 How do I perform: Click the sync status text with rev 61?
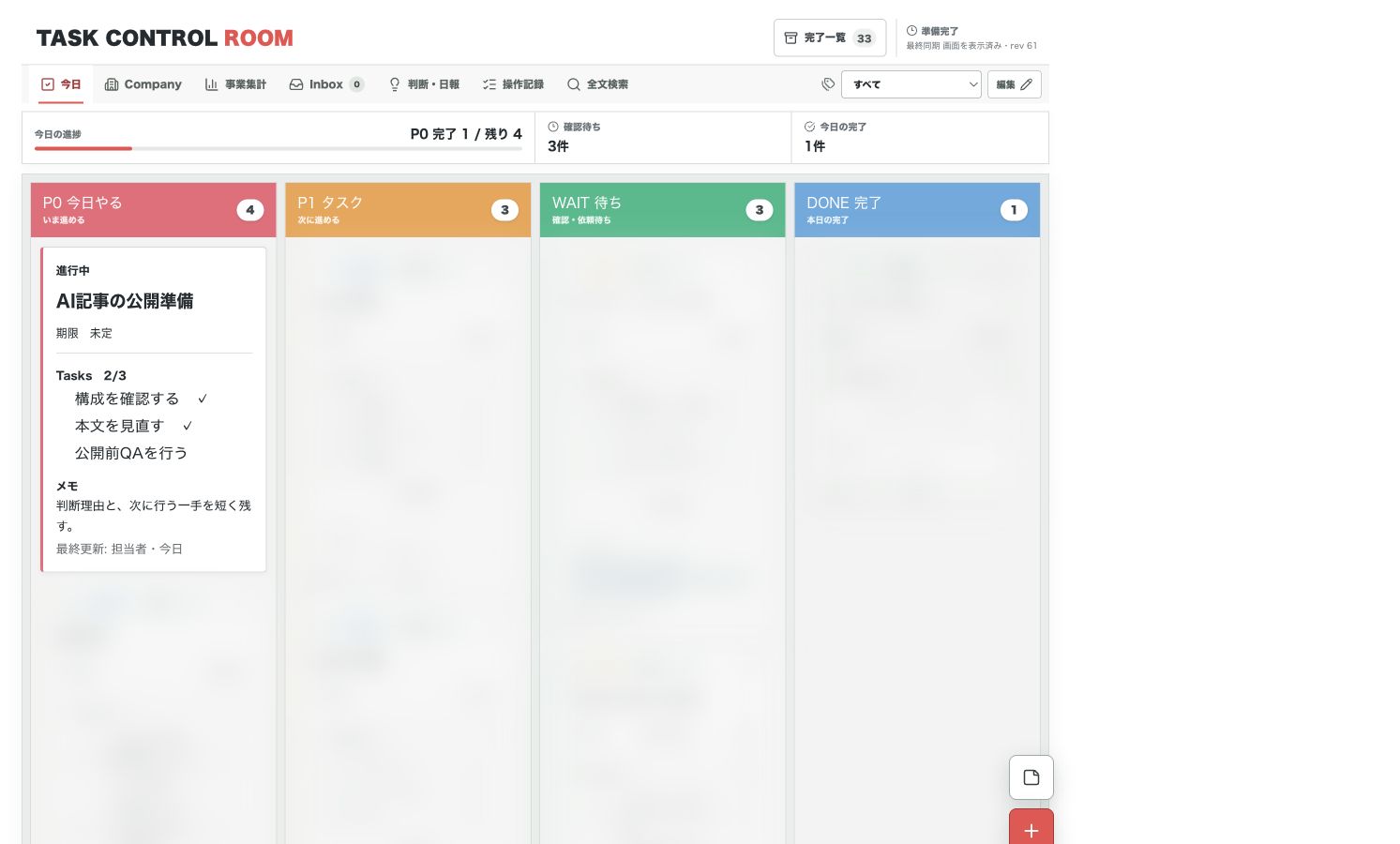[x=971, y=45]
